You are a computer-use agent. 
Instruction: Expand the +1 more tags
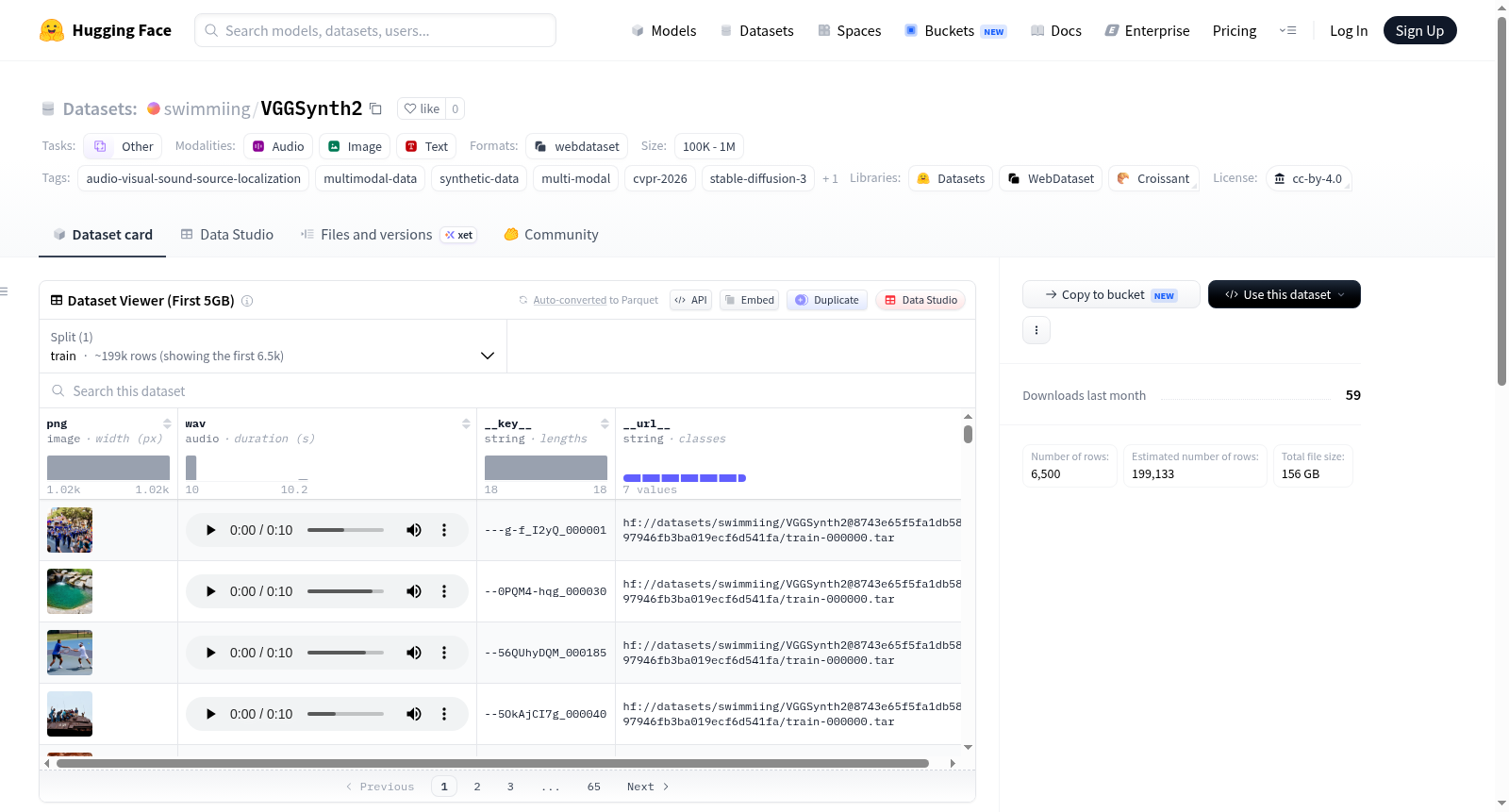click(830, 178)
